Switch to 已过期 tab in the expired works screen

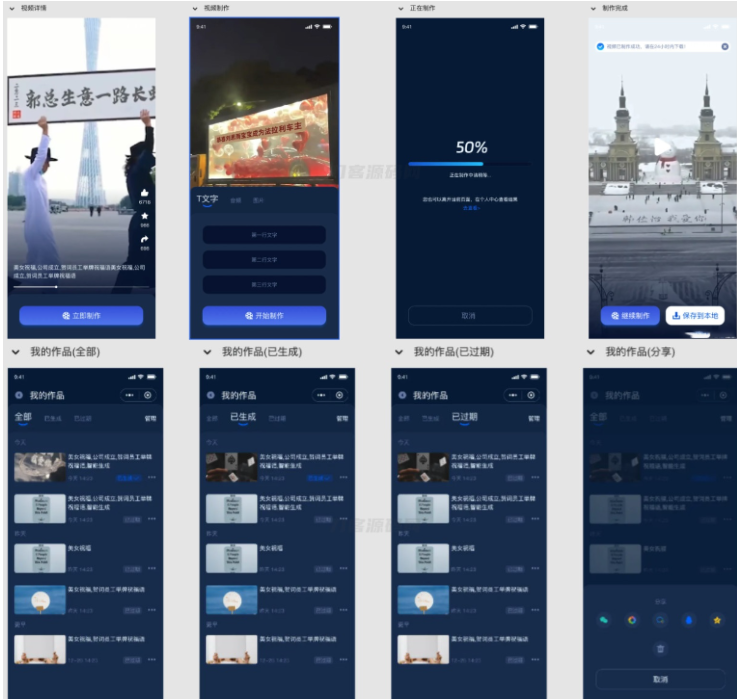463,417
